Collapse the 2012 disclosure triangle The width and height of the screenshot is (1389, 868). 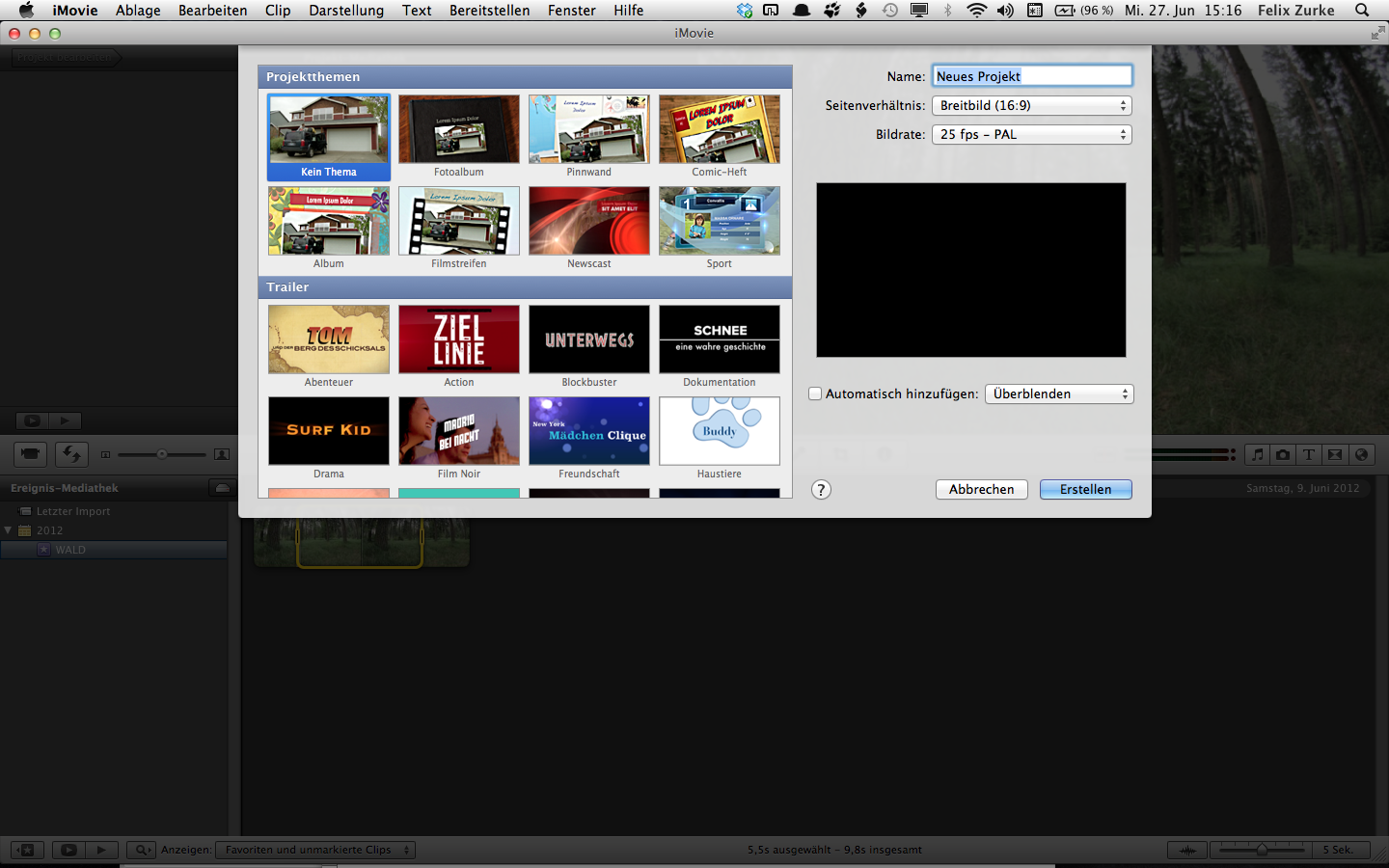(9, 530)
